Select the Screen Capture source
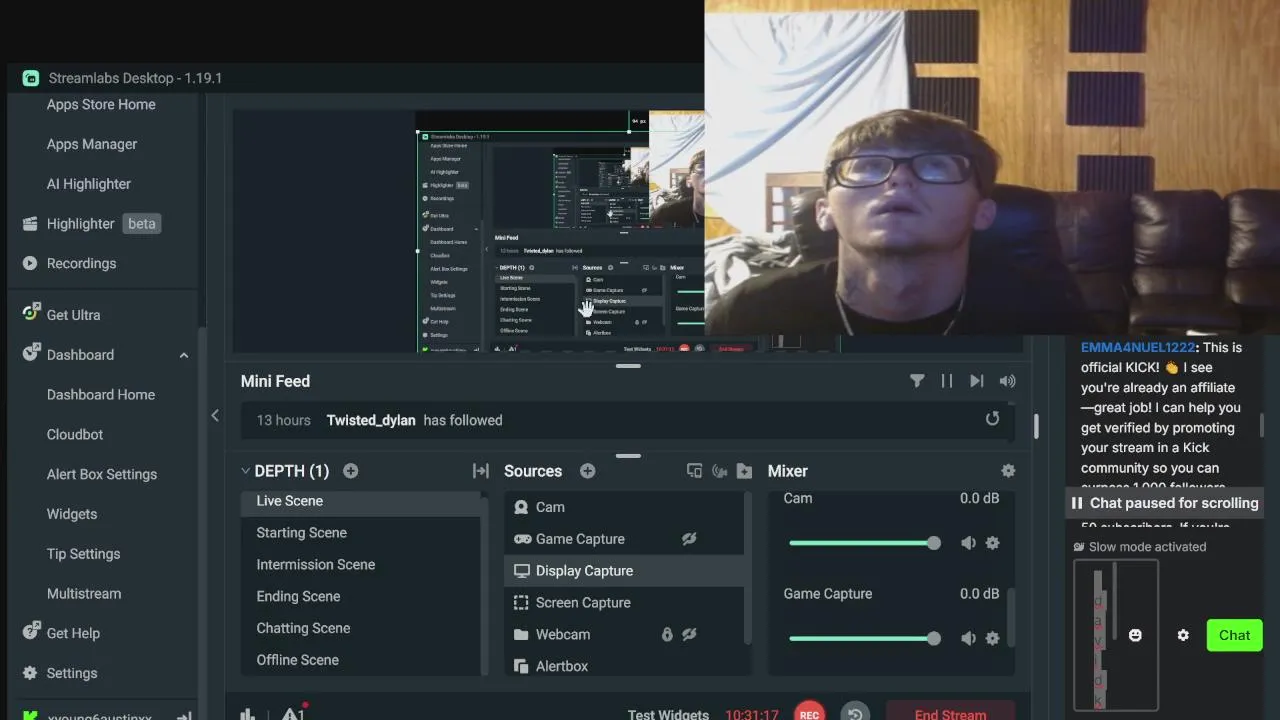The height and width of the screenshot is (720, 1280). [x=625, y=603]
